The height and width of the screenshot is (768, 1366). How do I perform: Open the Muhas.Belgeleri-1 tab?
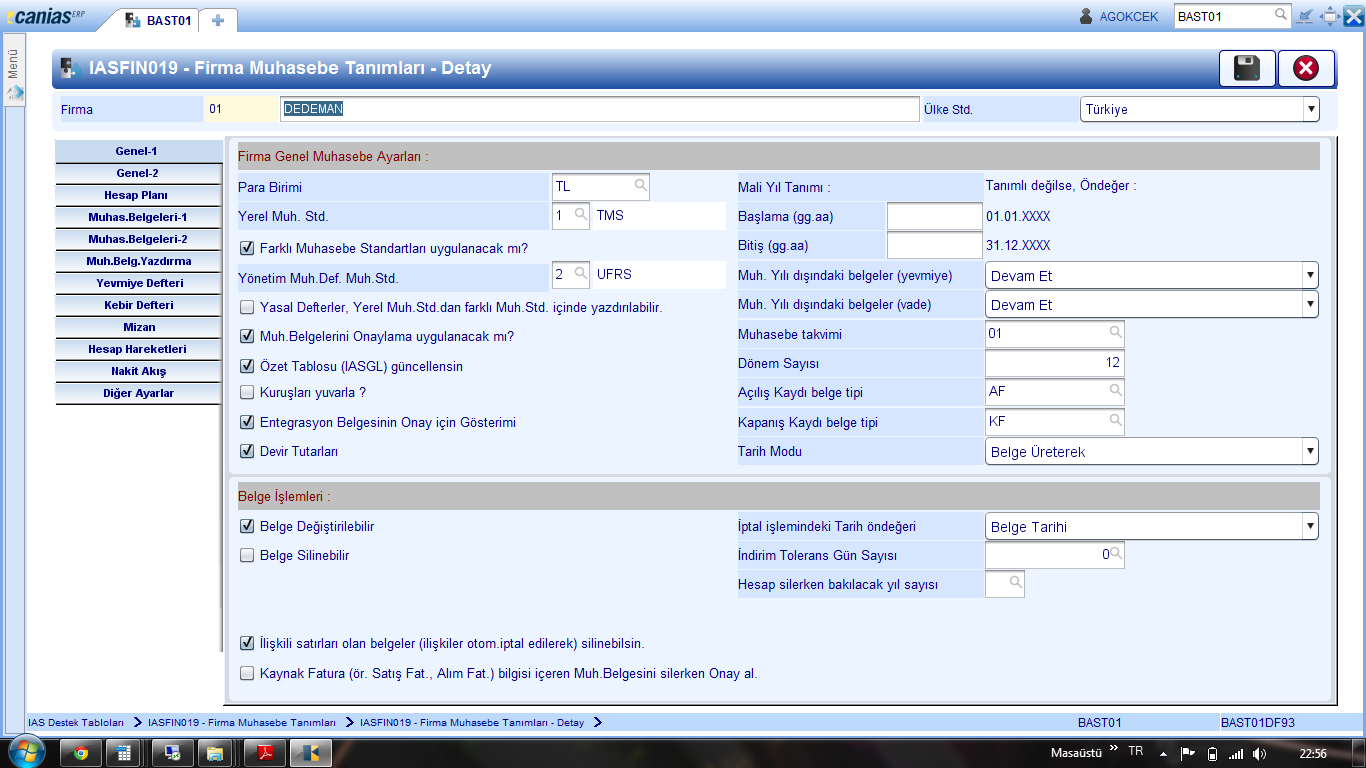[x=138, y=217]
